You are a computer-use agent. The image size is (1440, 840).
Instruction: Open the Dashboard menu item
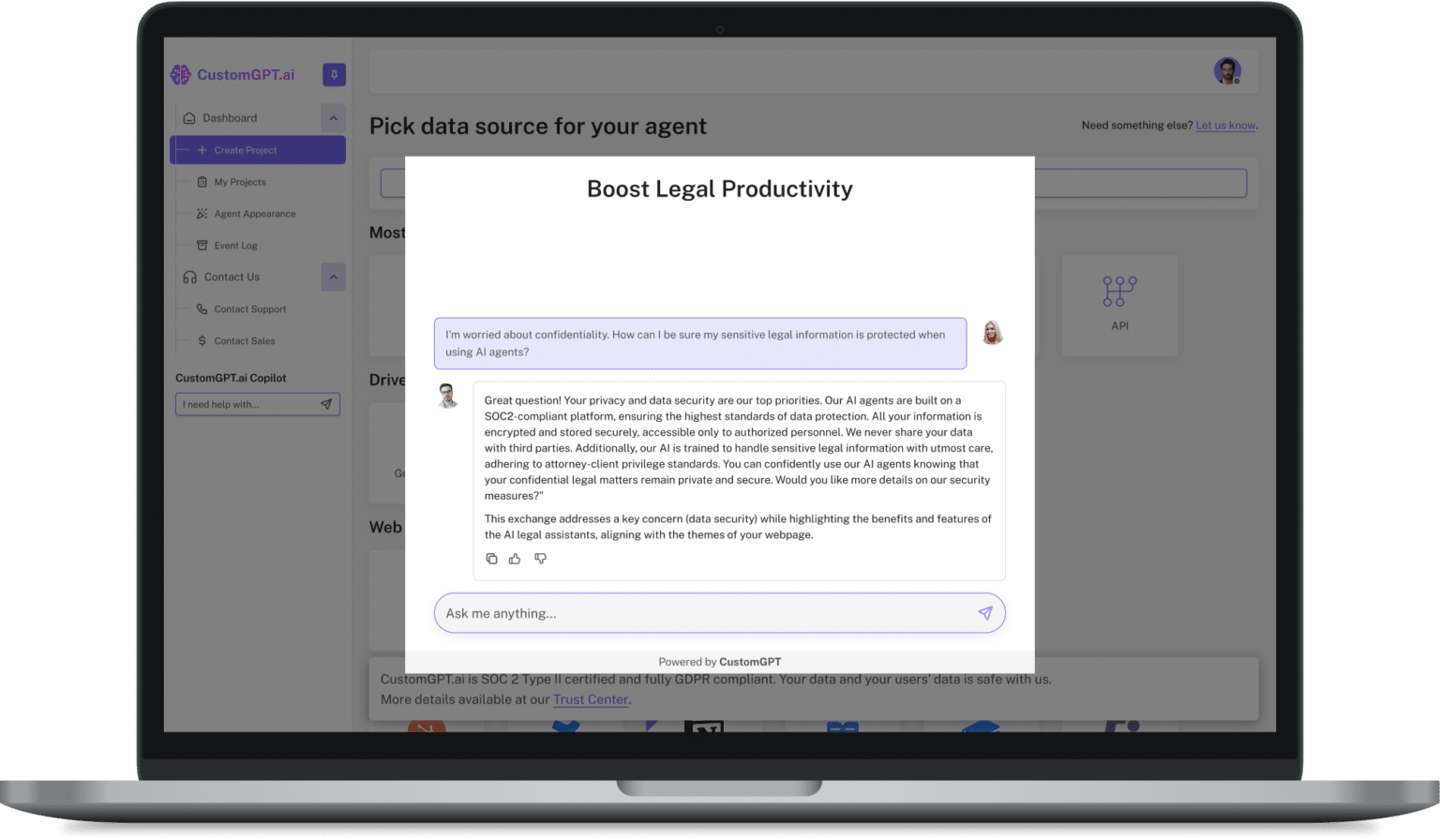point(230,117)
